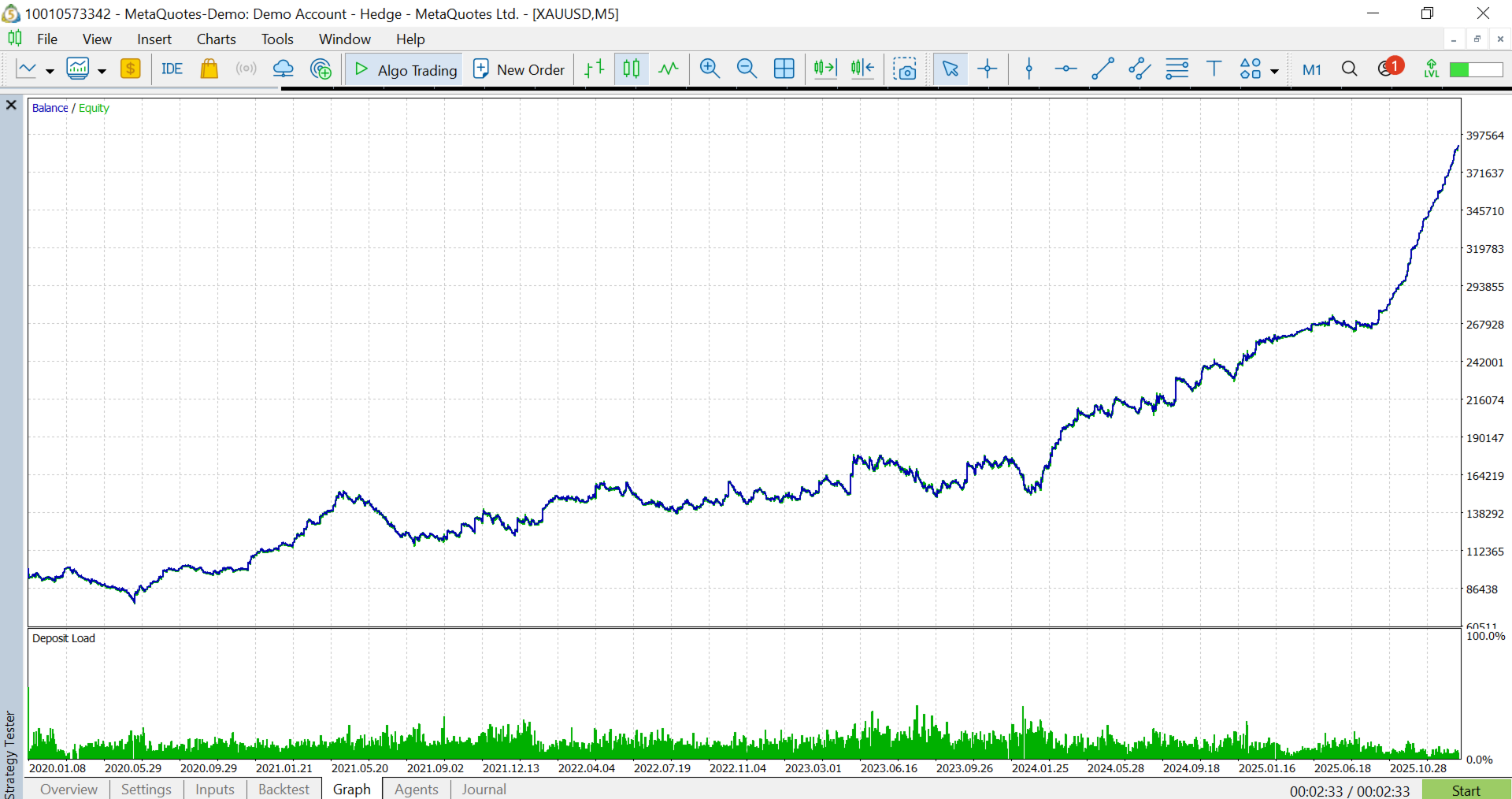Toggle Algo Trading on or off
1512x799 pixels.
click(405, 69)
